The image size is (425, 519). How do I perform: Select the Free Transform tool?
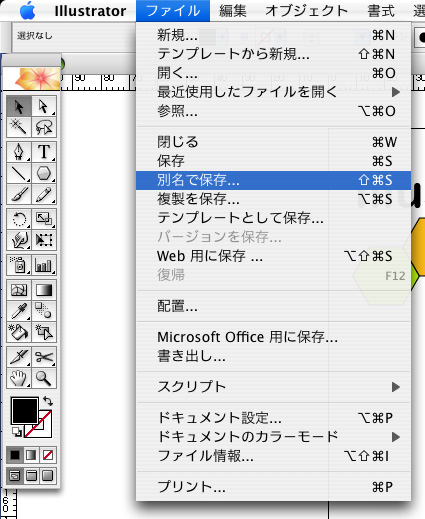click(x=44, y=240)
